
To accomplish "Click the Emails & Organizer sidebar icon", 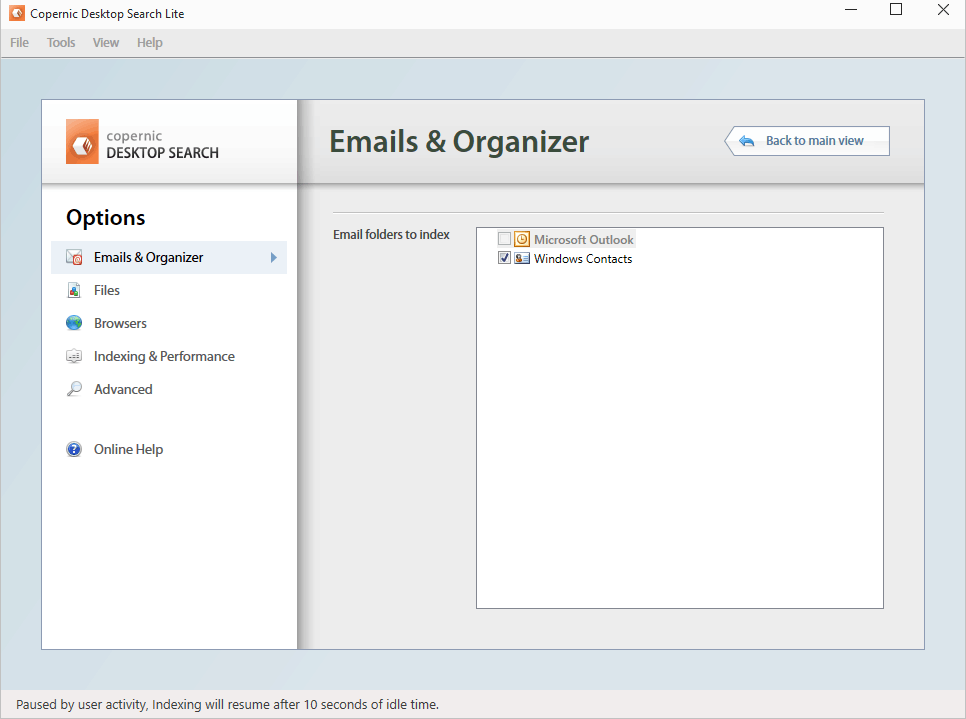I will tap(74, 258).
